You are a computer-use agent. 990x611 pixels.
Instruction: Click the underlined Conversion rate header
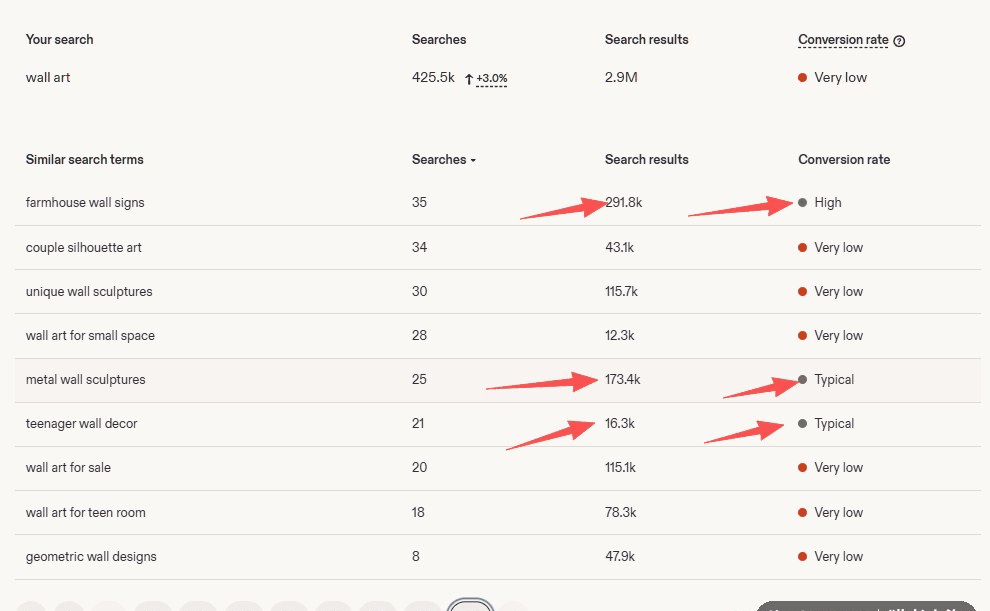pyautogui.click(x=844, y=40)
